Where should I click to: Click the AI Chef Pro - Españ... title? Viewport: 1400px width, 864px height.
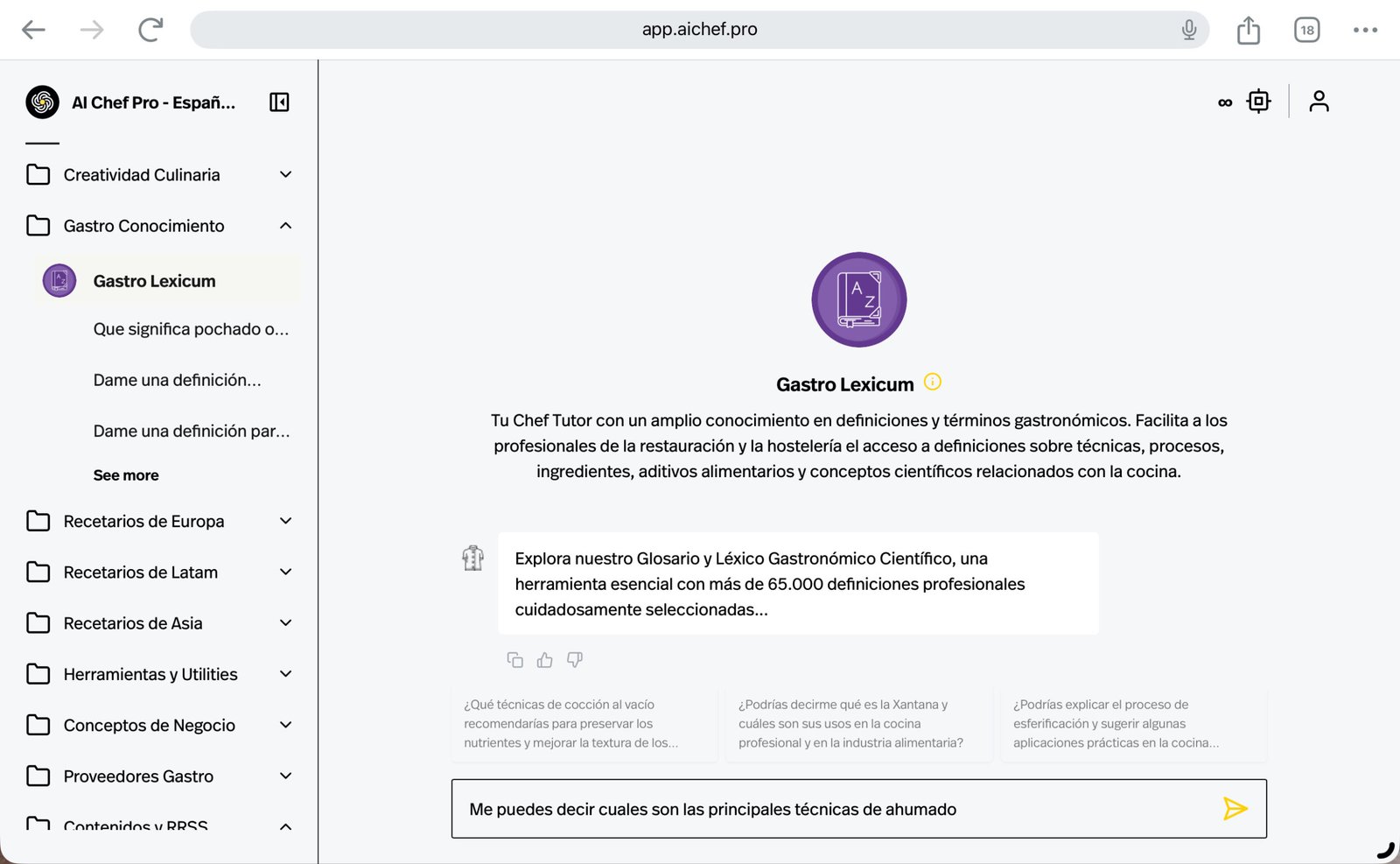pyautogui.click(x=153, y=102)
